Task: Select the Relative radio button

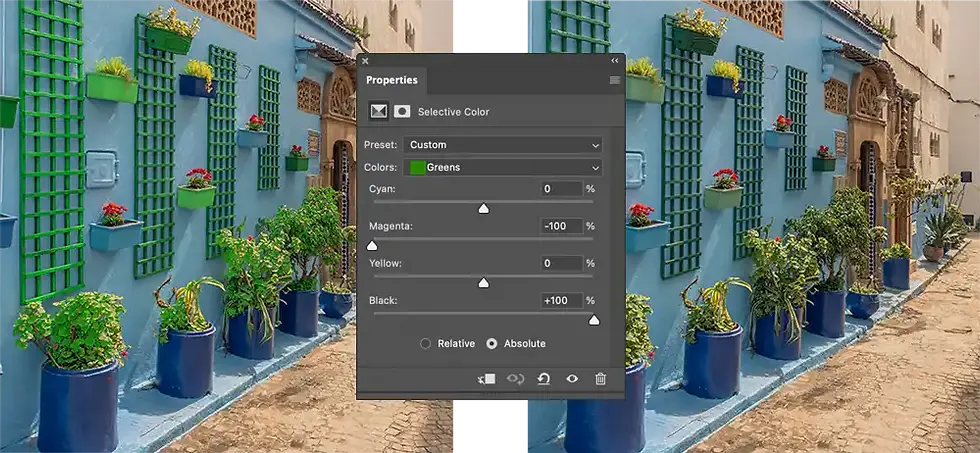Action: (426, 344)
